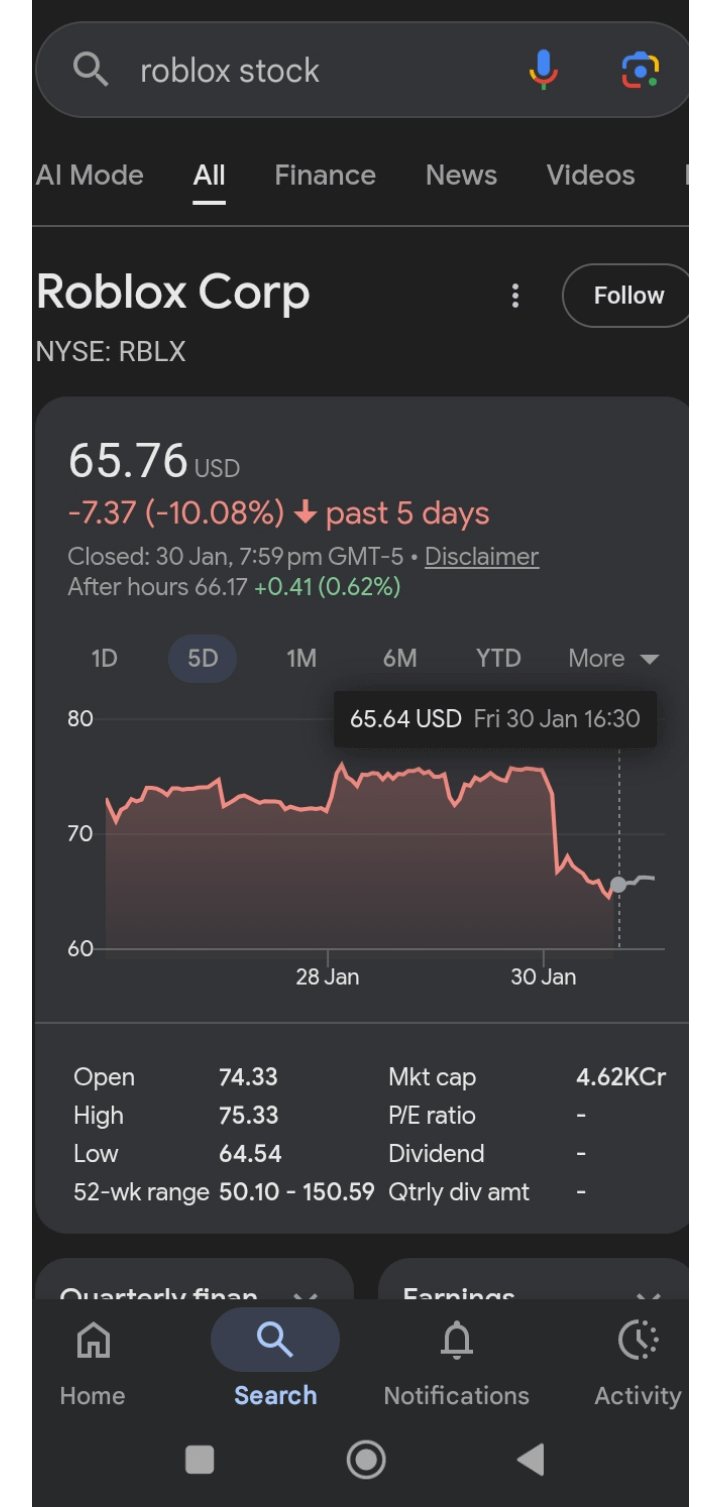720x1507 pixels.
Task: Open the News results tab
Action: (x=461, y=175)
